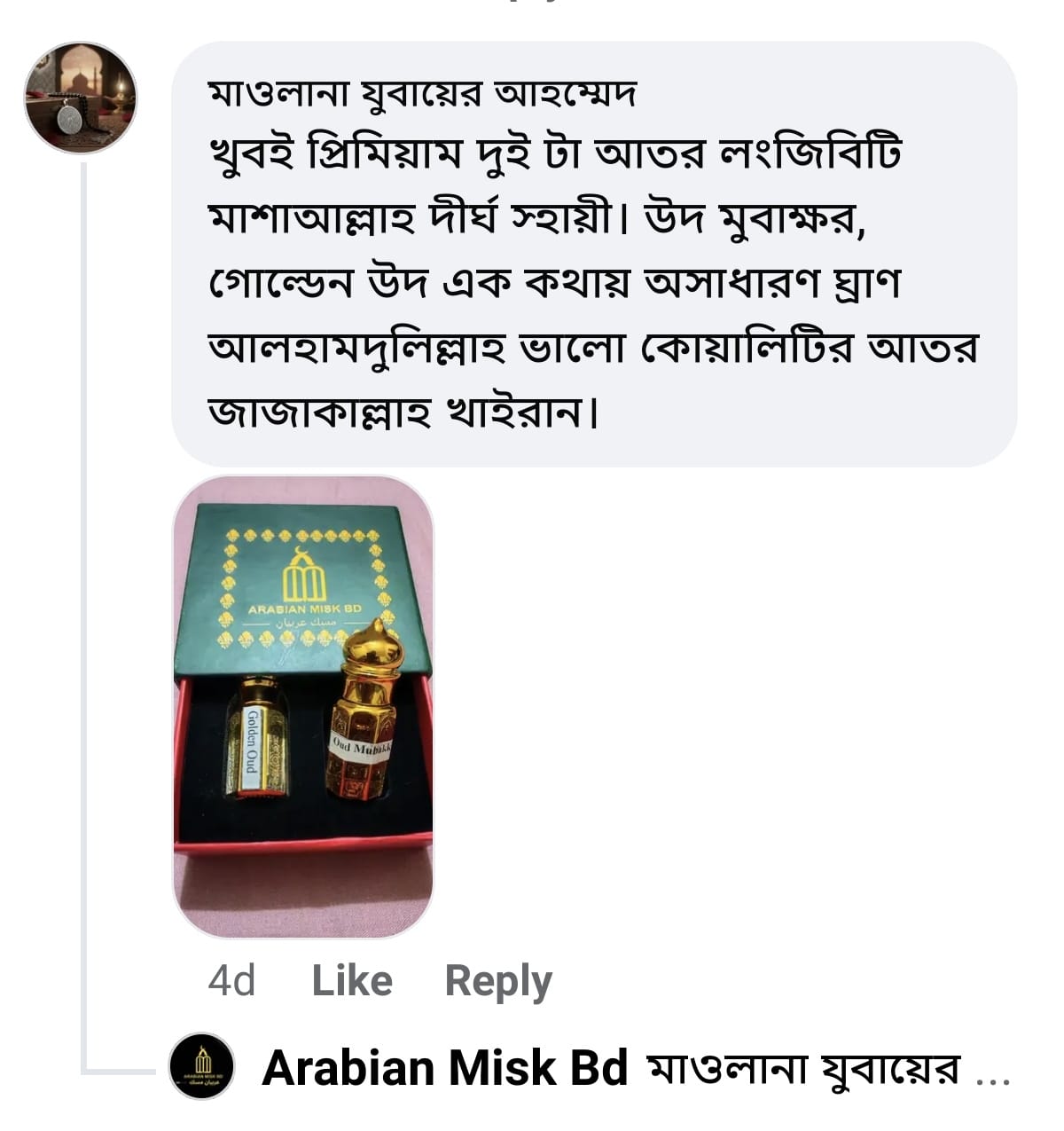Tap the last line জাজাকাল্লাহ খাইরান
1064x1131 pixels.
point(404,412)
